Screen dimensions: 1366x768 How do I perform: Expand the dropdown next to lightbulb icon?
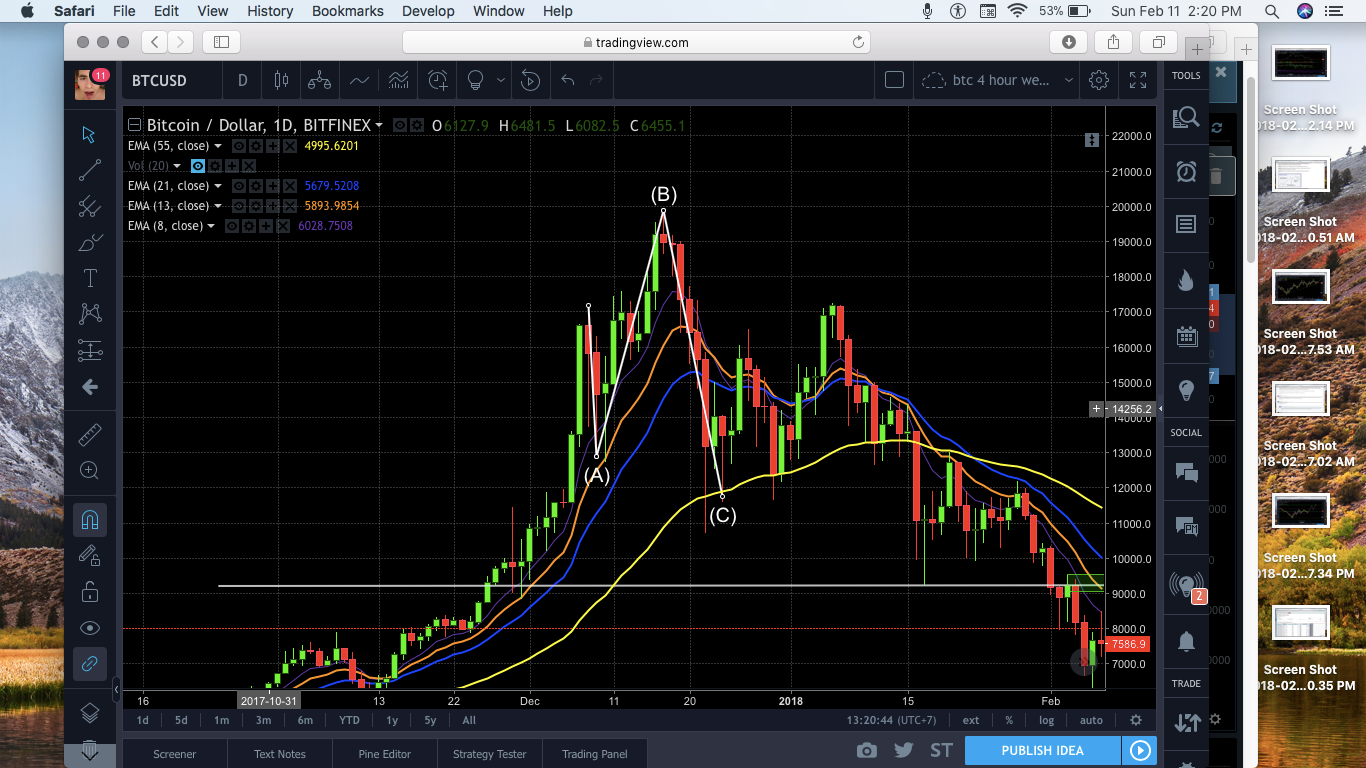point(500,80)
